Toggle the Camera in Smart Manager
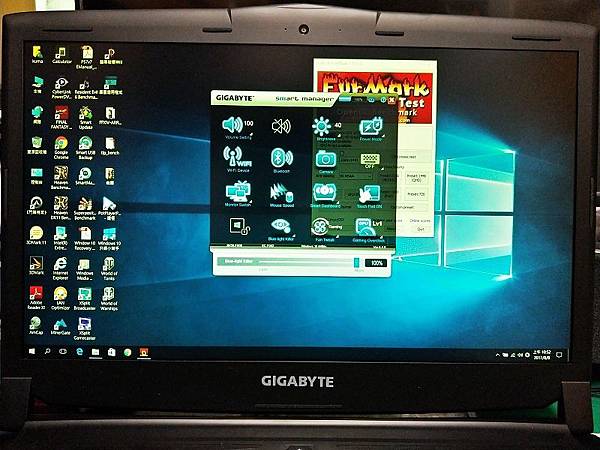Image resolution: width=600 pixels, height=450 pixels. (326, 161)
